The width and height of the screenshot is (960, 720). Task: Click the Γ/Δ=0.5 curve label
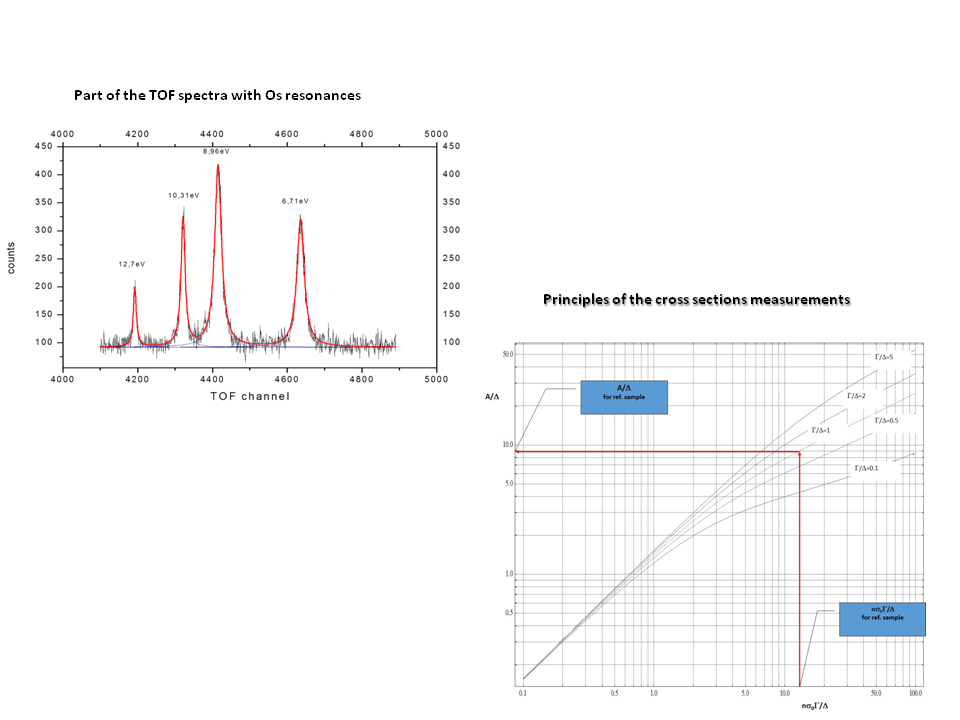[888, 421]
